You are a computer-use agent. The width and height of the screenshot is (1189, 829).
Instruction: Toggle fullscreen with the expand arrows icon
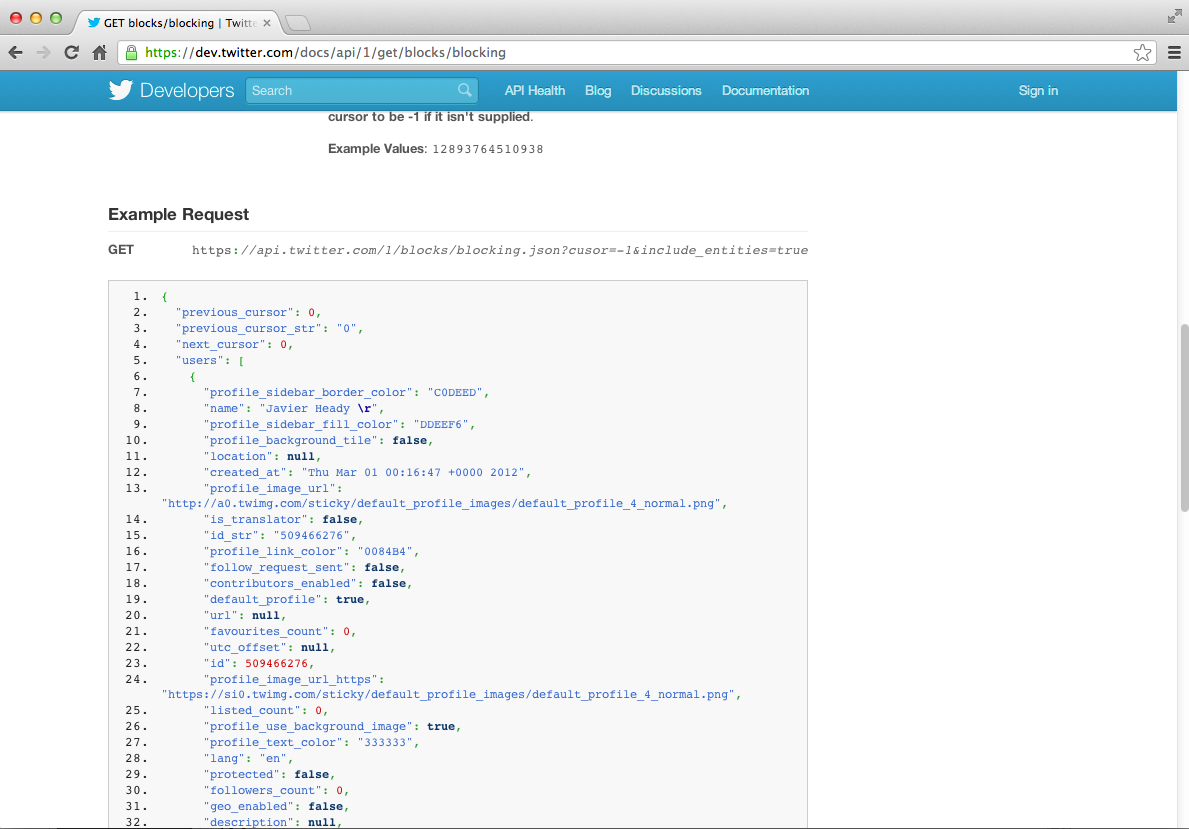(x=1175, y=17)
